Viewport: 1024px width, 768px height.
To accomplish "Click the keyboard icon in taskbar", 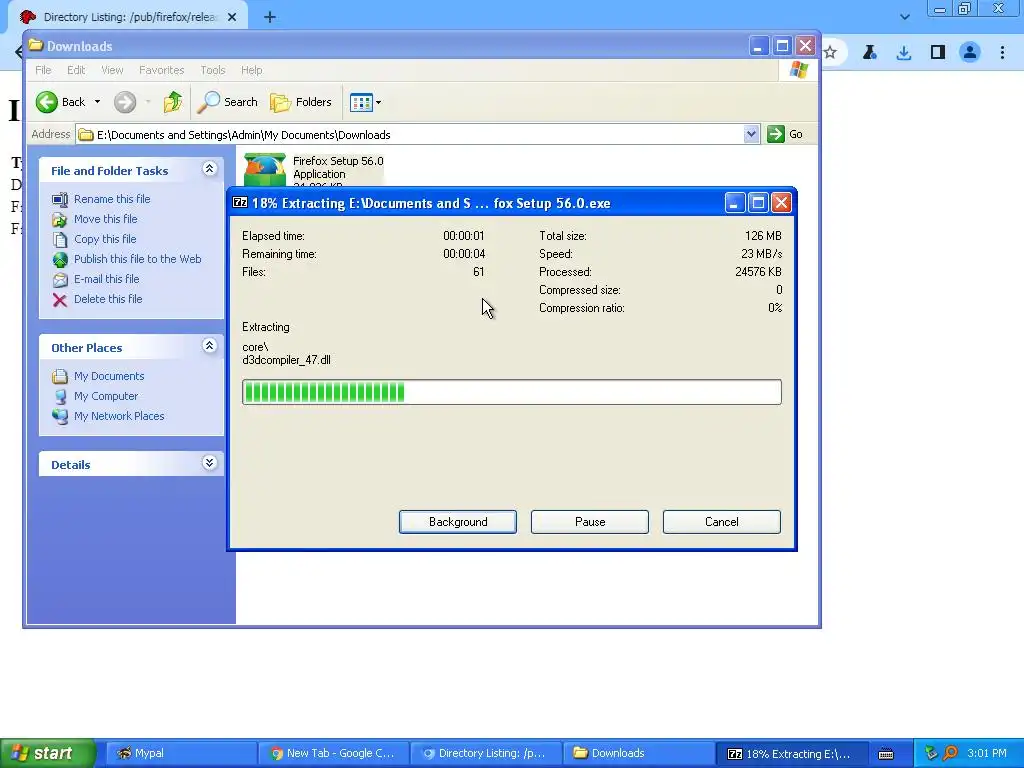I will 886,754.
